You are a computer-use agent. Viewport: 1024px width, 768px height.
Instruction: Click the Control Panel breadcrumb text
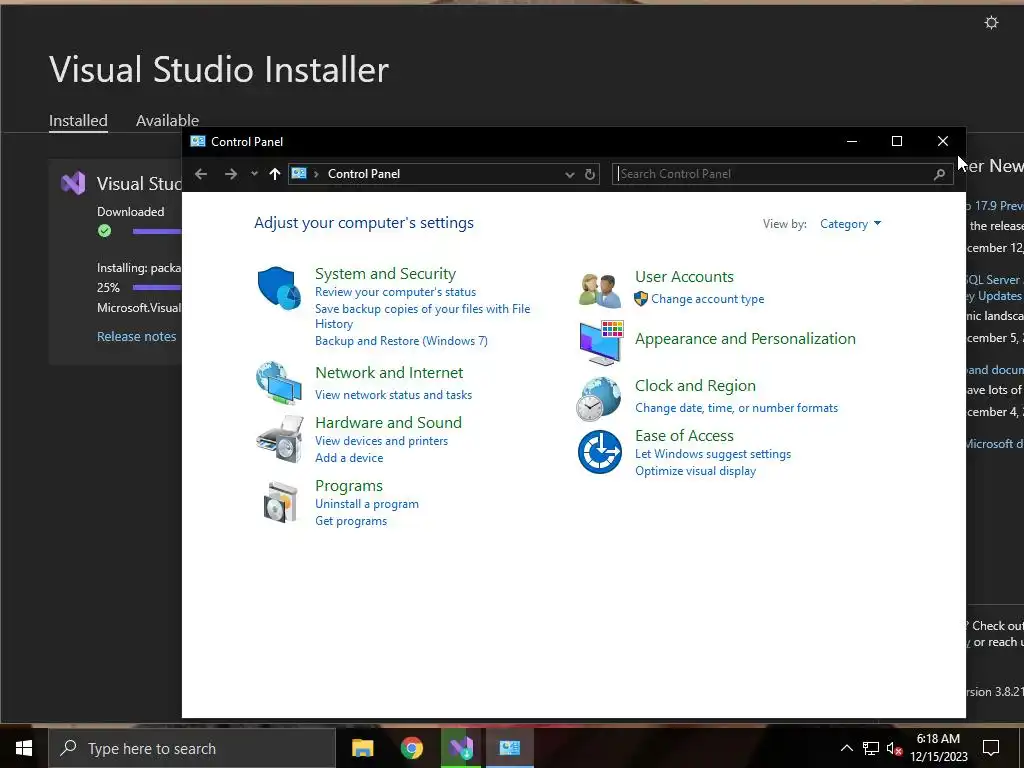pyautogui.click(x=364, y=174)
